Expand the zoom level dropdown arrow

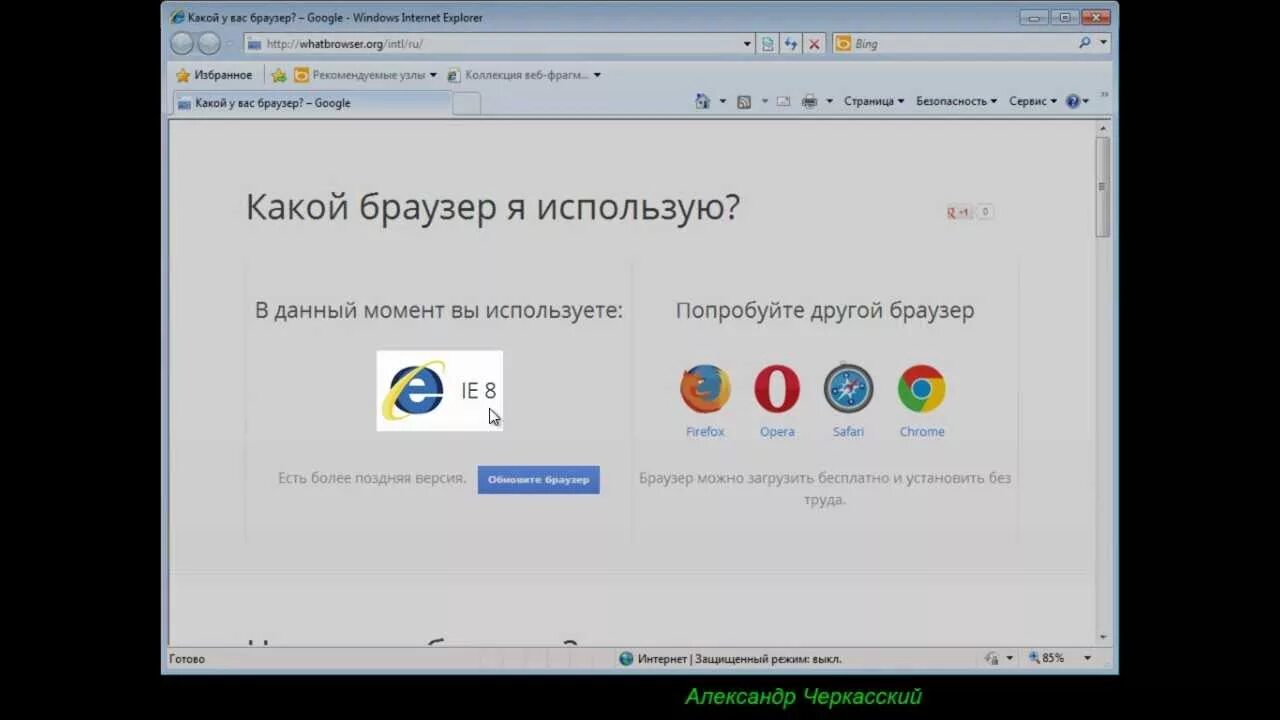[x=1087, y=659]
